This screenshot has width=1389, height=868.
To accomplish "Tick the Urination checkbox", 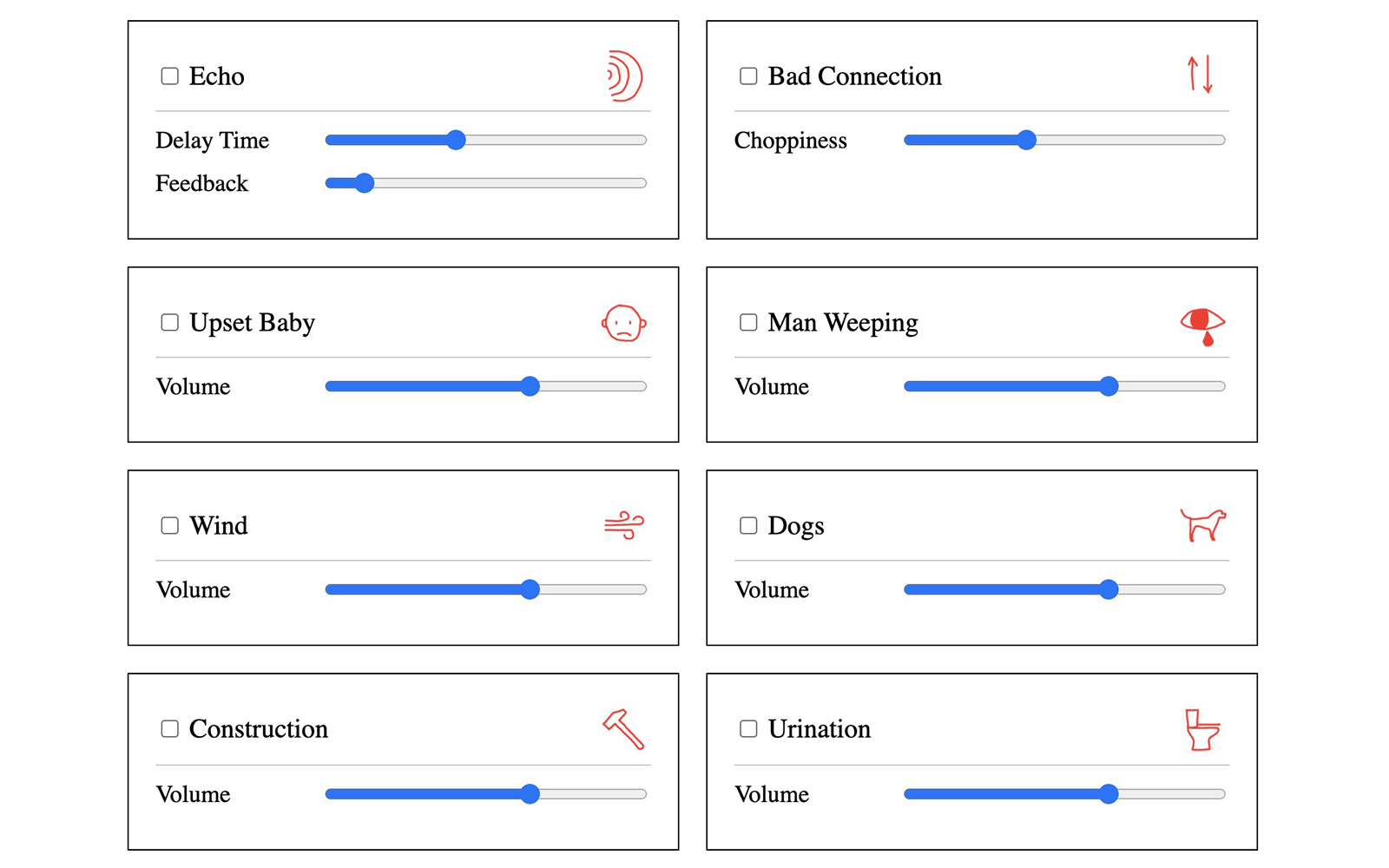I will coord(748,729).
